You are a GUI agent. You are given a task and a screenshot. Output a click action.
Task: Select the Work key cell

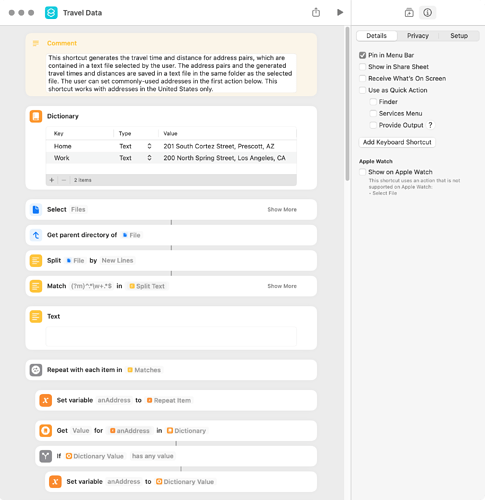click(62, 158)
